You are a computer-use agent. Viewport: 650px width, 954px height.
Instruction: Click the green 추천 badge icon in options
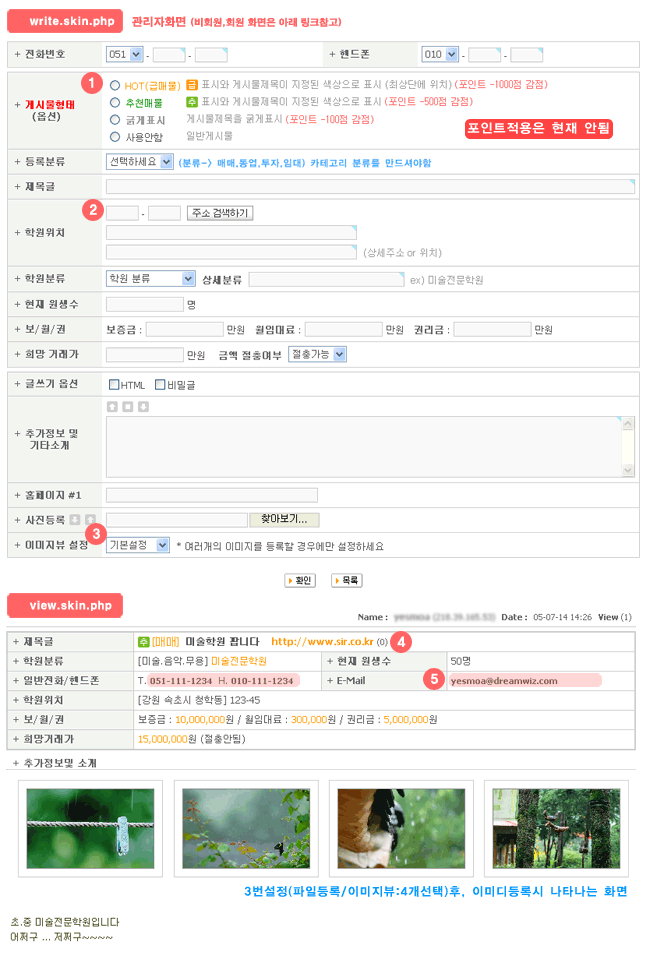tap(192, 102)
